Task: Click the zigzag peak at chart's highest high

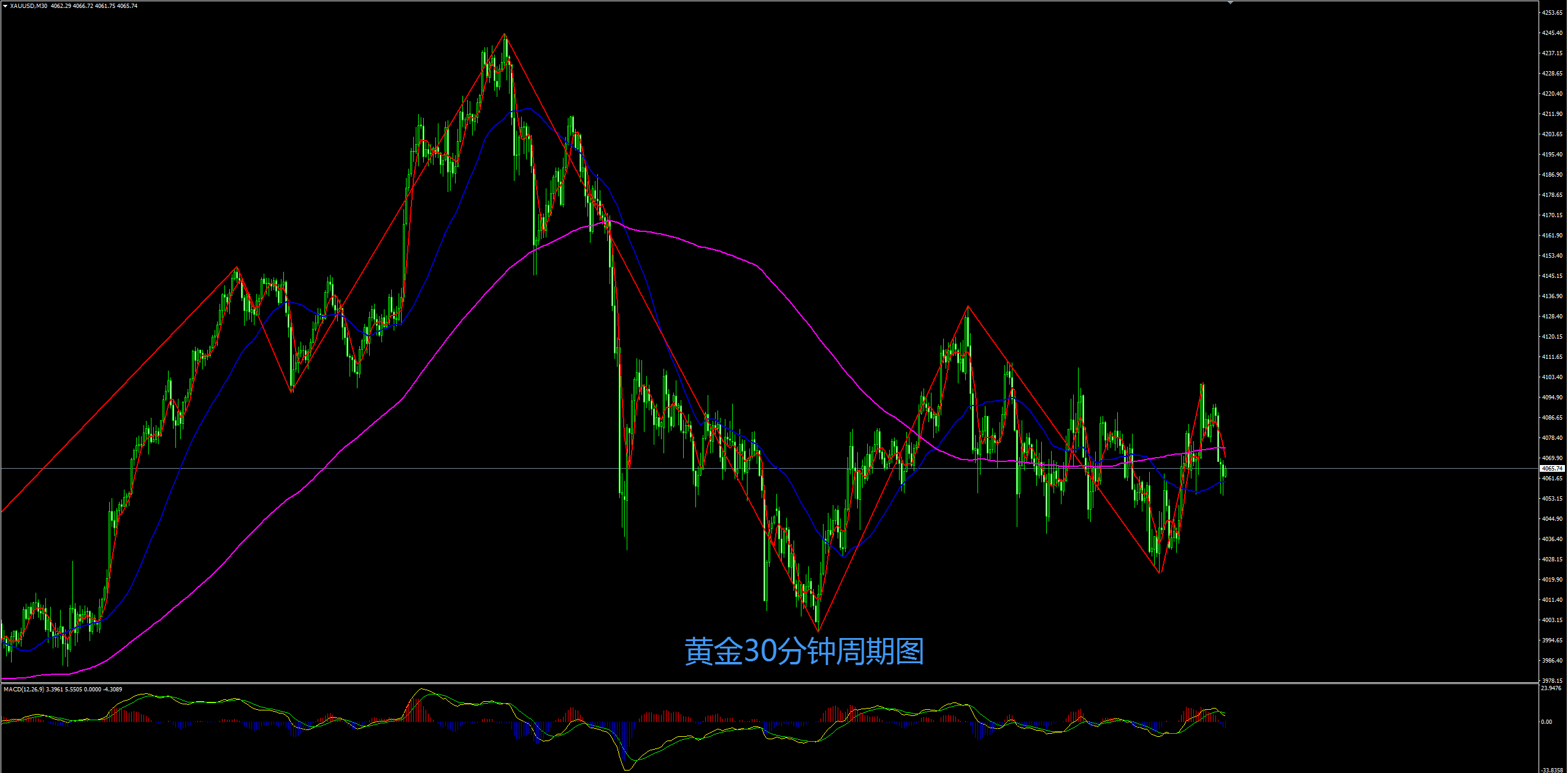Action: click(x=505, y=34)
